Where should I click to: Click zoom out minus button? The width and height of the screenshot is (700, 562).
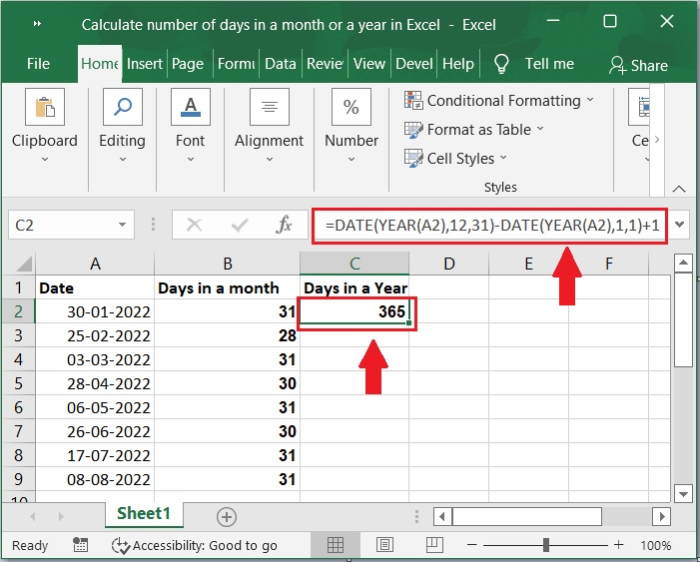(472, 545)
